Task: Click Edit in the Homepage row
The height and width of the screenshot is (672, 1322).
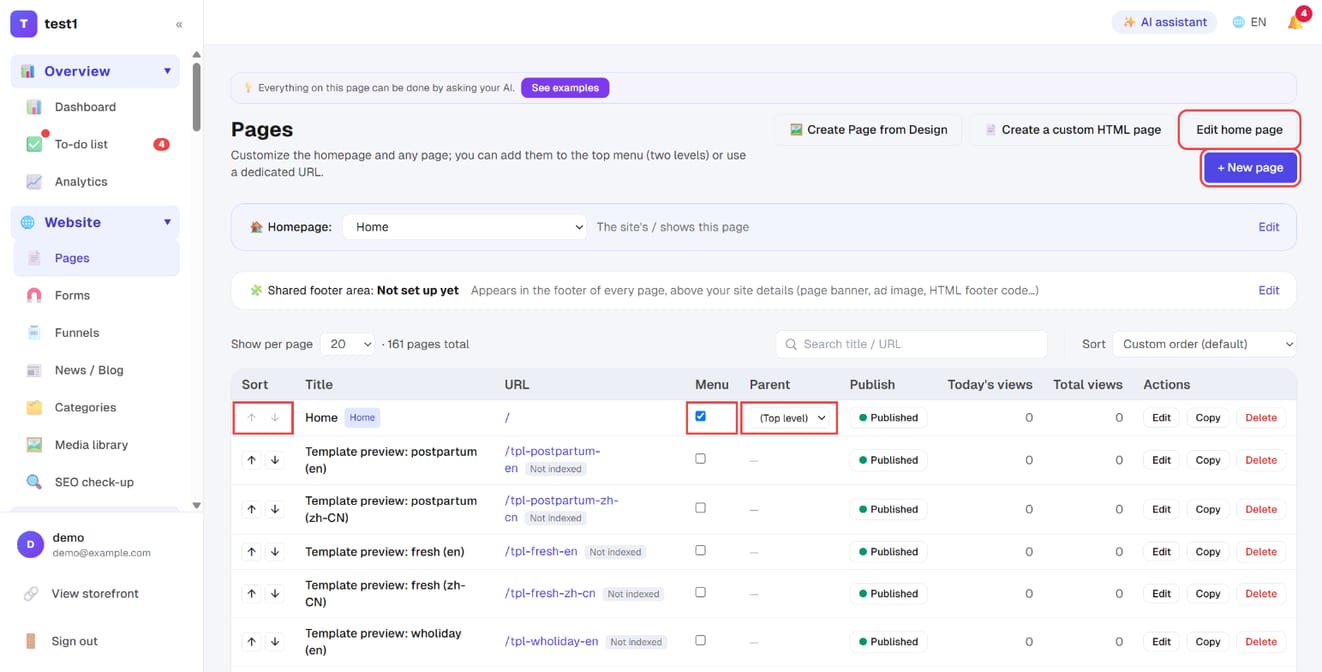Action: pos(1268,227)
